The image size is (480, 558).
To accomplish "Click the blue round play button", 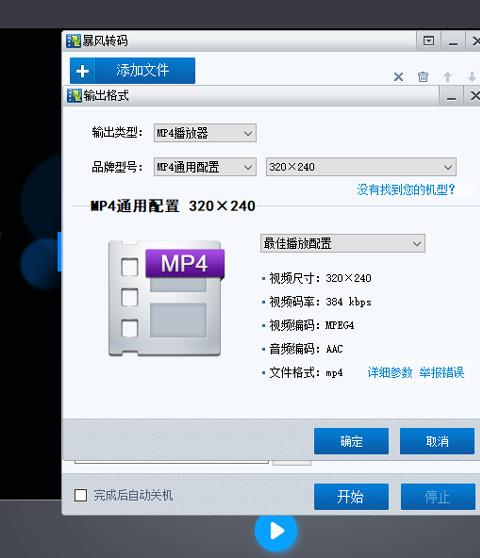I will pyautogui.click(x=276, y=531).
